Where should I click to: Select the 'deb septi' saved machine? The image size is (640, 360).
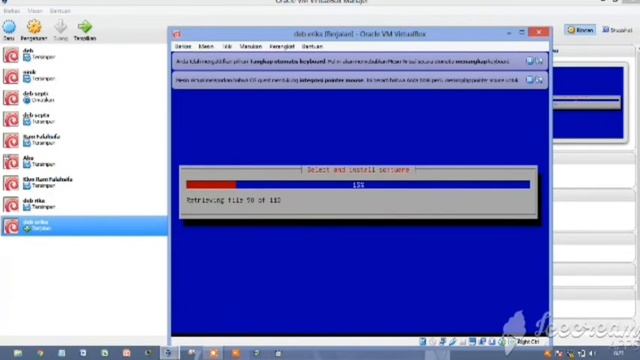pos(84,97)
